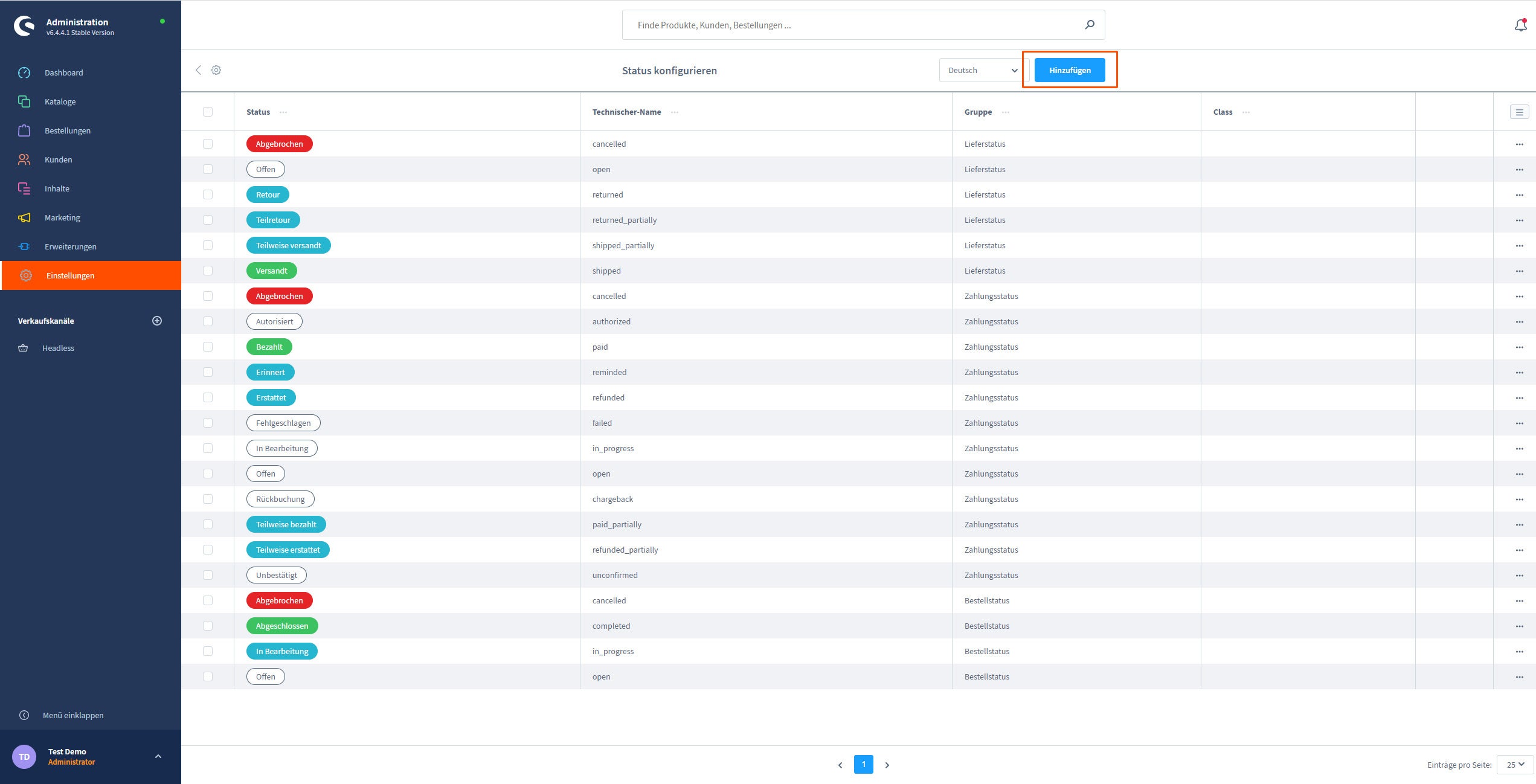
Task: Open Kunden menu item
Action: tap(58, 159)
